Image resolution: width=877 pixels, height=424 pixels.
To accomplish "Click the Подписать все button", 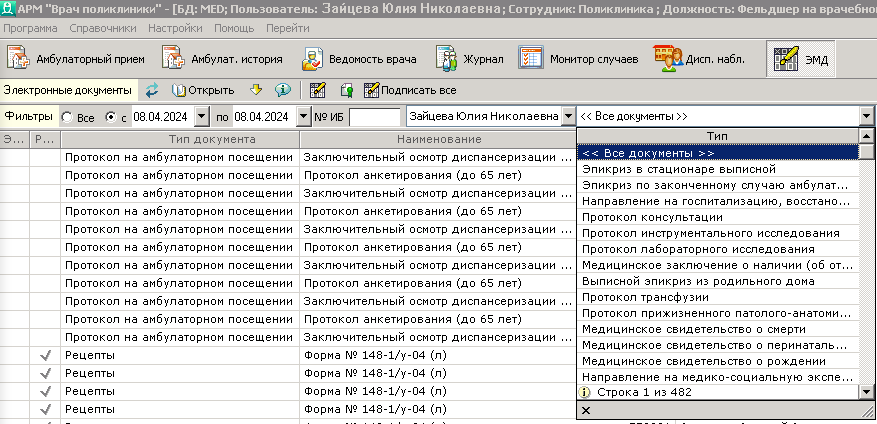I will pos(410,90).
